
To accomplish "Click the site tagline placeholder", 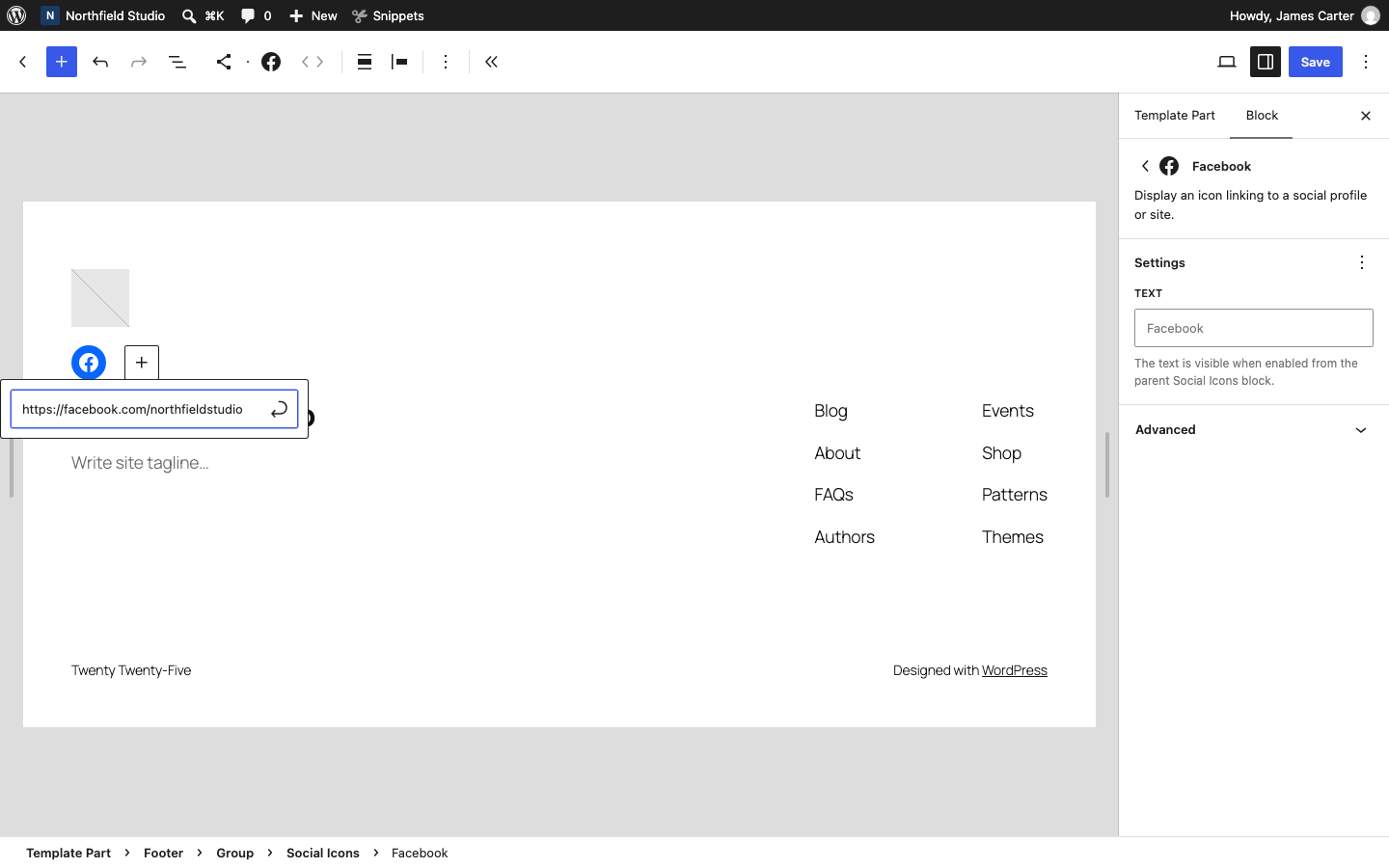I will point(140,463).
